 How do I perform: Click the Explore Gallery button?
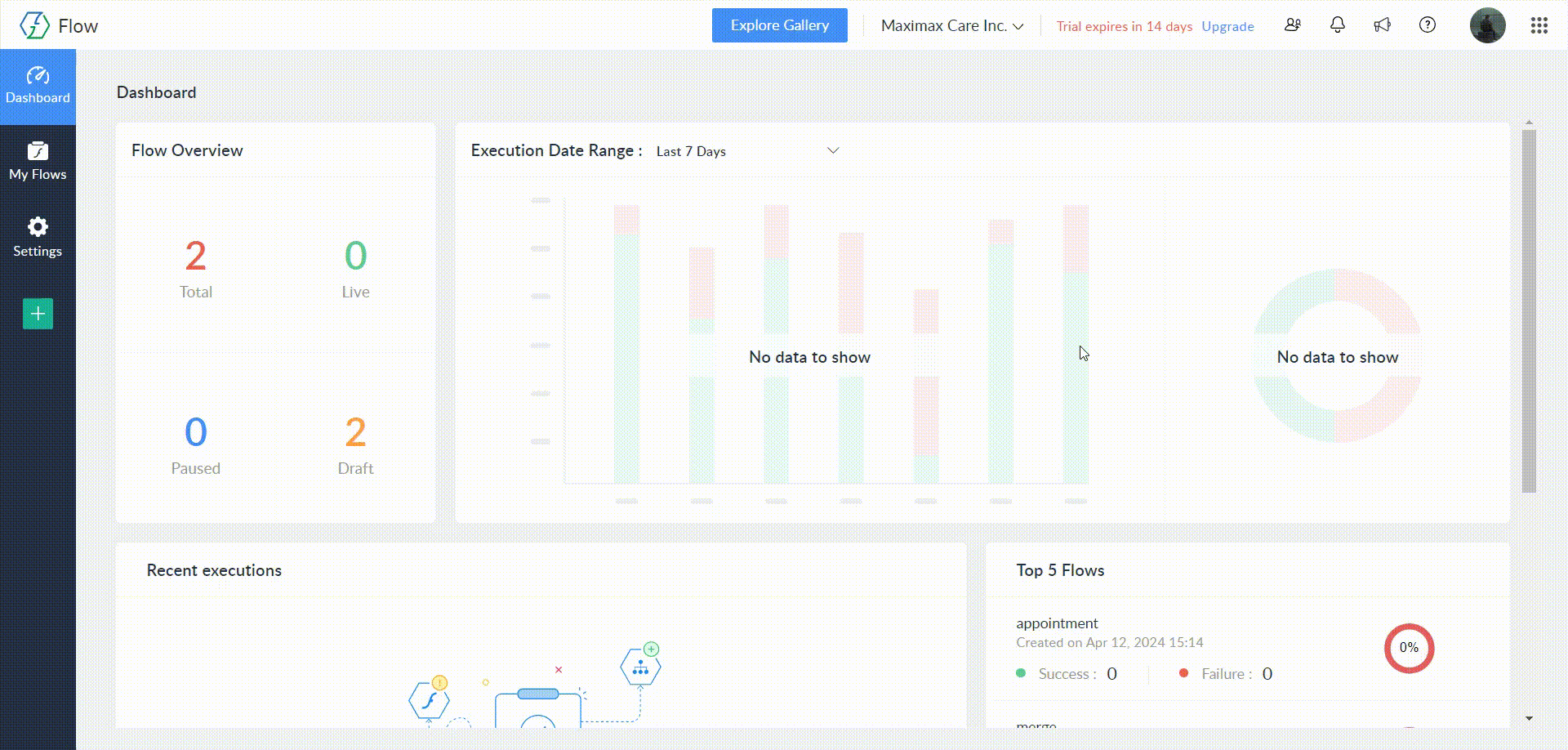pos(779,25)
